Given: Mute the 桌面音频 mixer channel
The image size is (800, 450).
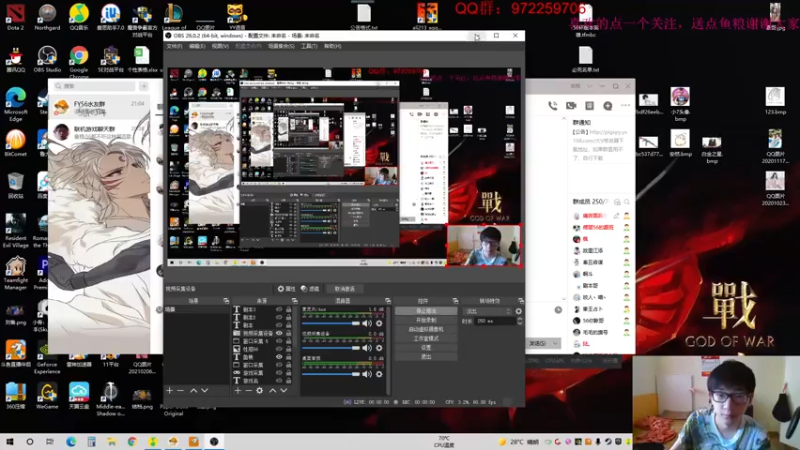Looking at the screenshot, I should click(x=367, y=374).
